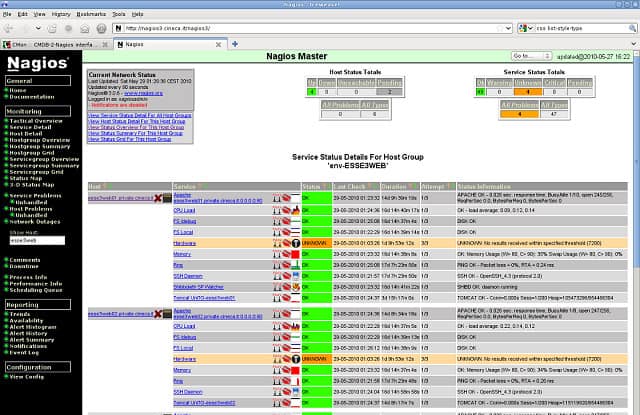Click the browser search input field
The width and height of the screenshot is (640, 415).
(x=582, y=28)
